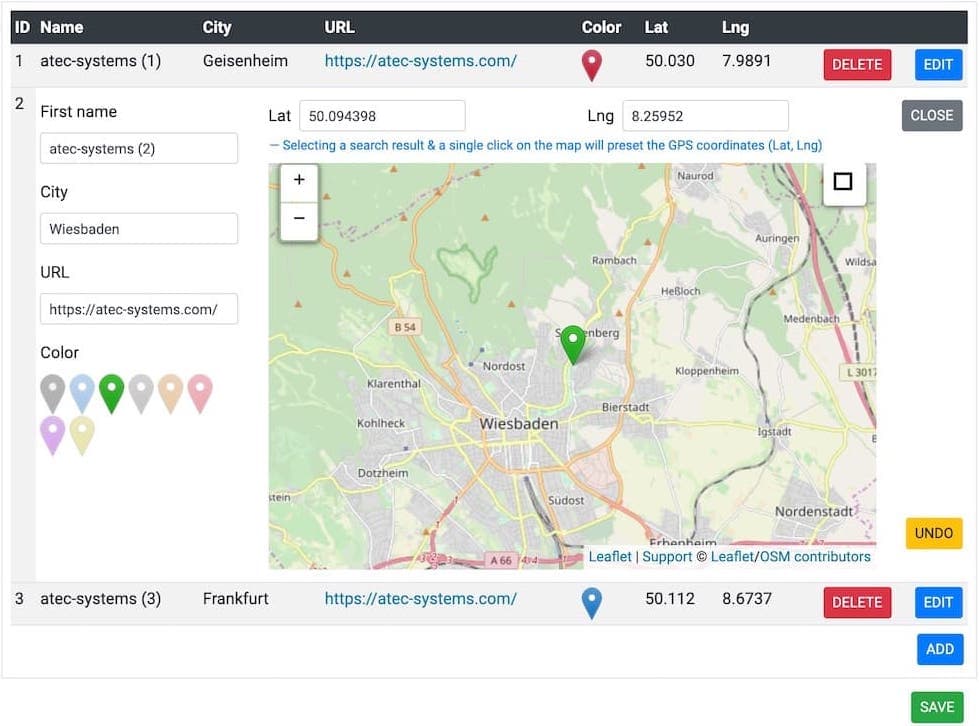This screenshot has width=979, height=726.
Task: Click the red pin in Geisenheim row
Action: coord(592,65)
